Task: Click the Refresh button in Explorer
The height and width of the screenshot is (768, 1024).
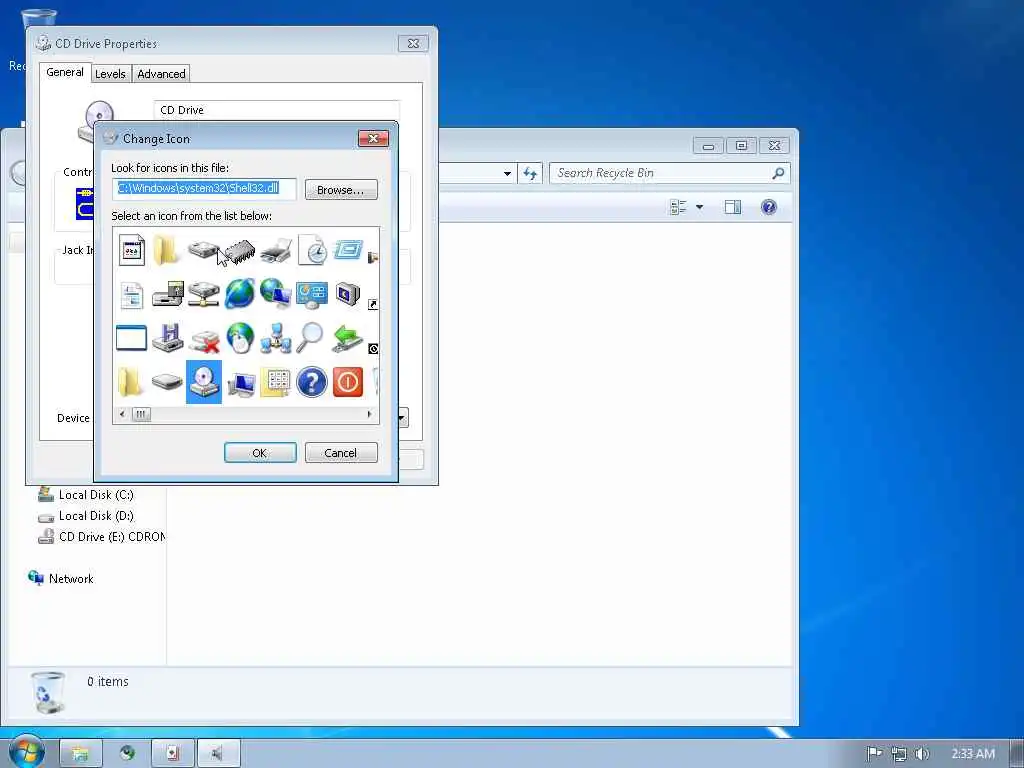Action: tap(530, 174)
